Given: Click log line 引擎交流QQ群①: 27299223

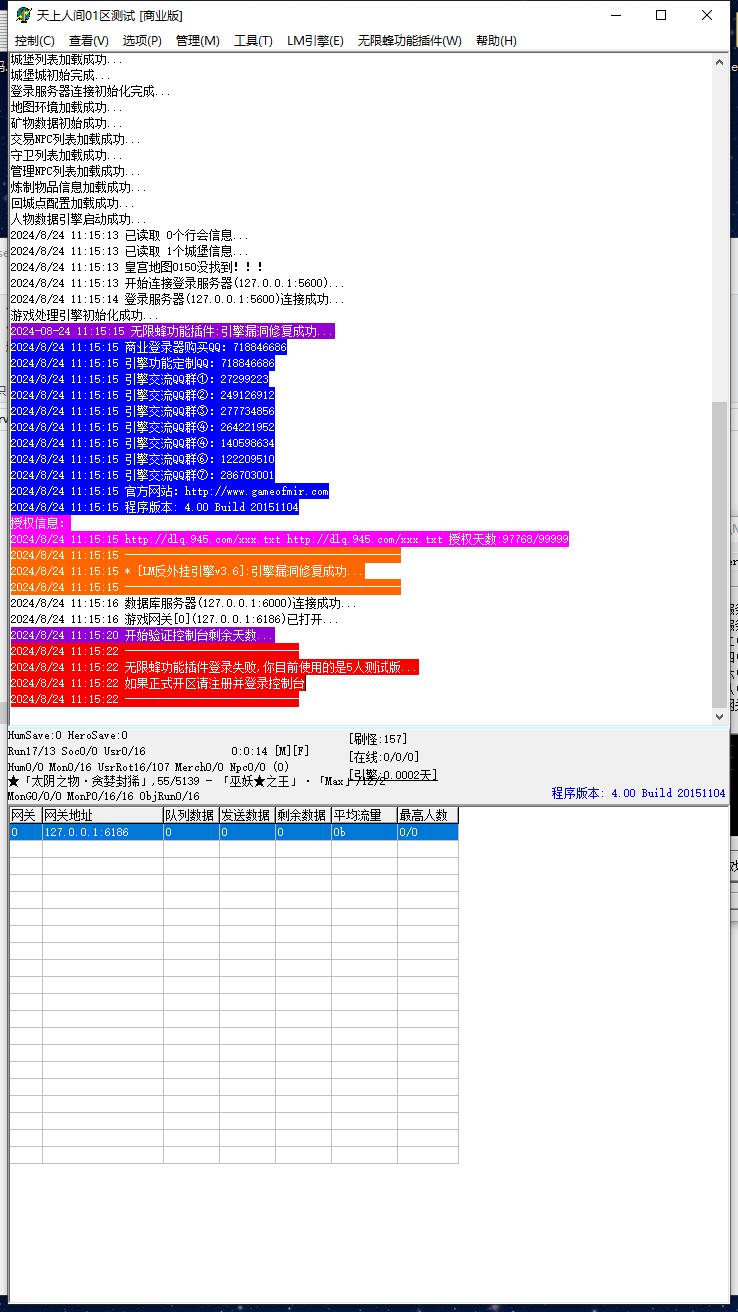Looking at the screenshot, I should (139, 379).
